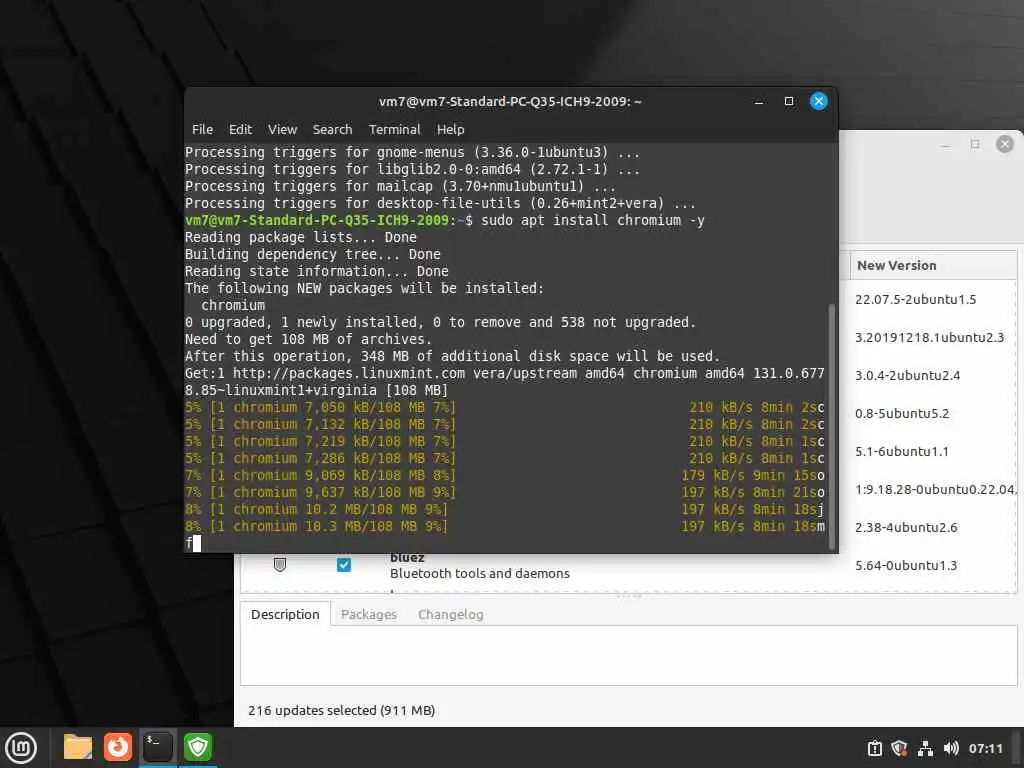
Task: Sort by New Version column header
Action: coord(933,266)
